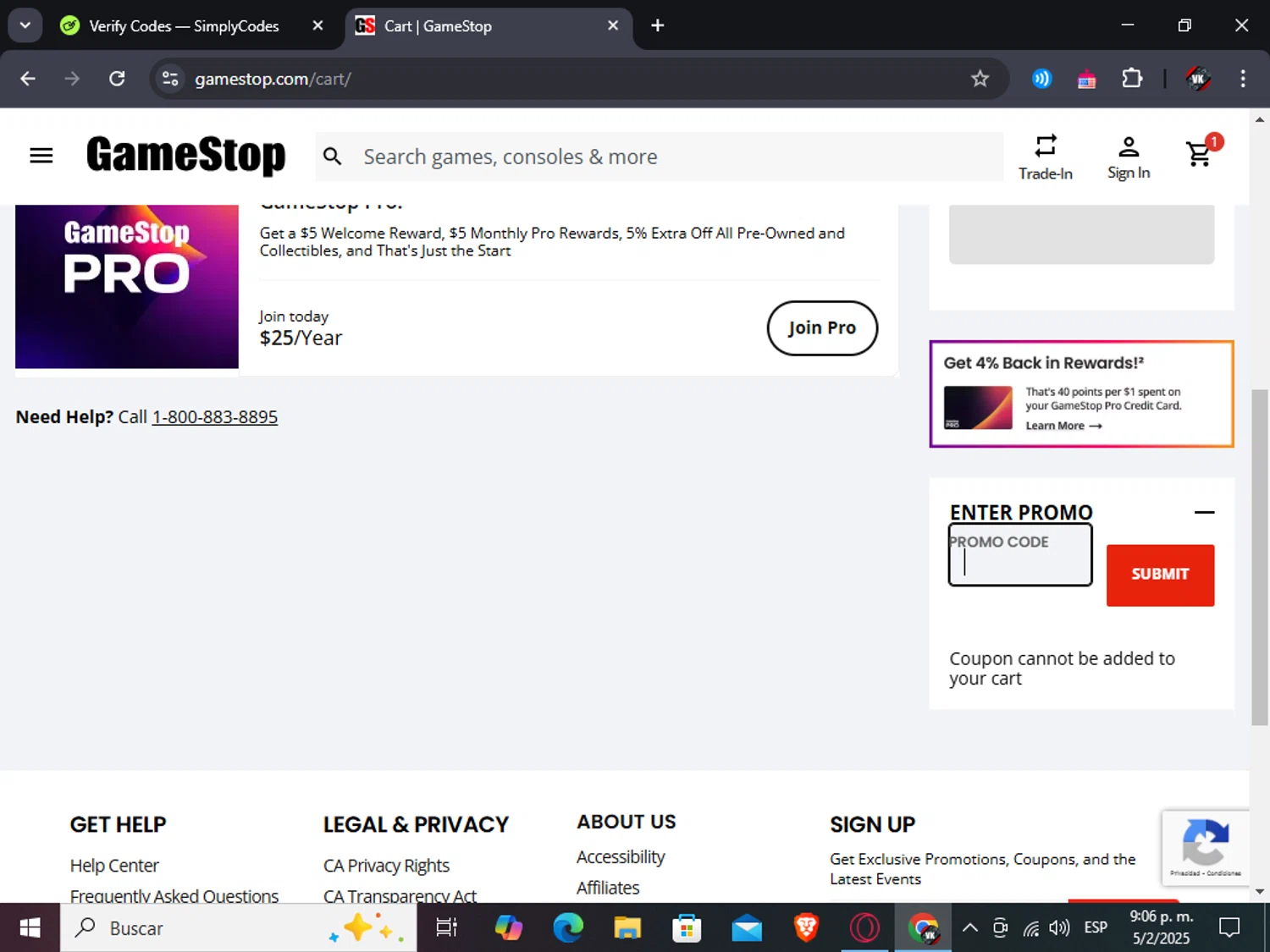The width and height of the screenshot is (1270, 952).
Task: Show hidden system tray icons
Action: pos(970,928)
